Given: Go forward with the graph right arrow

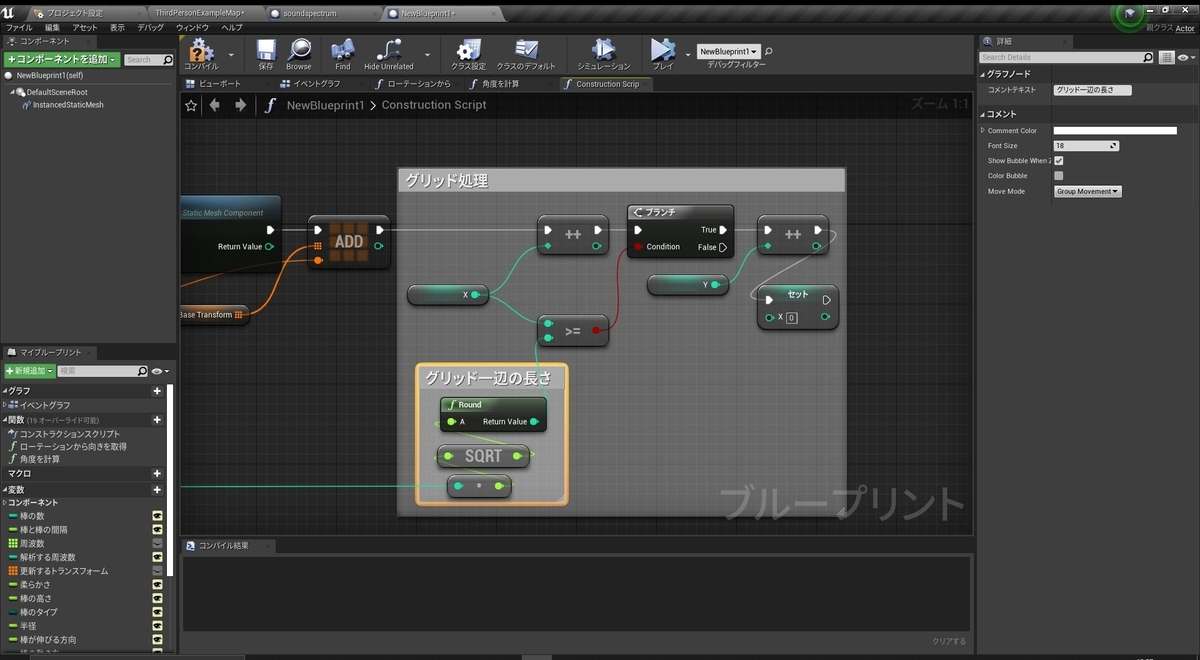Looking at the screenshot, I should [240, 105].
